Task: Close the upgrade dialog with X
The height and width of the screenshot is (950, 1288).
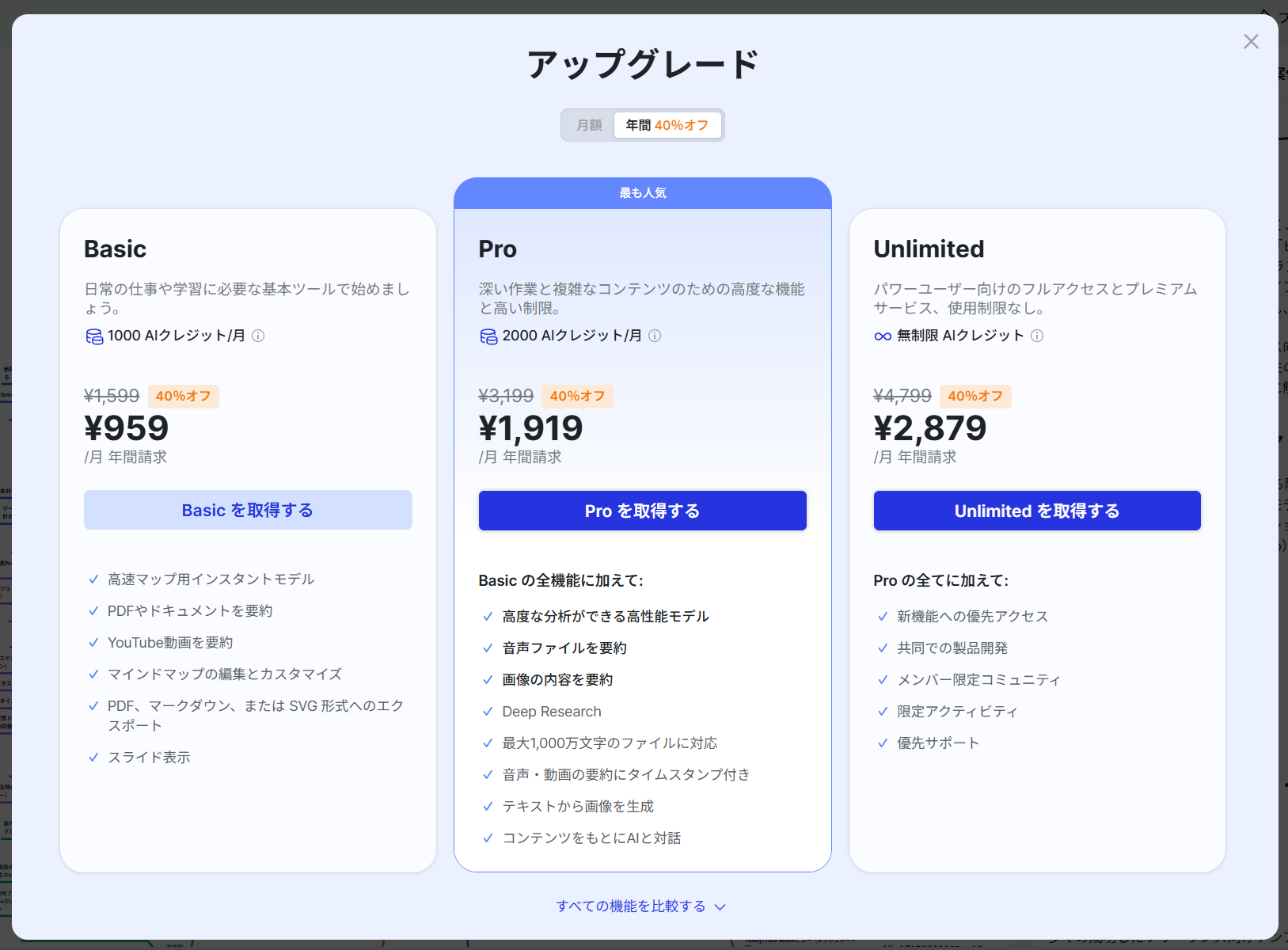Action: pos(1251,42)
